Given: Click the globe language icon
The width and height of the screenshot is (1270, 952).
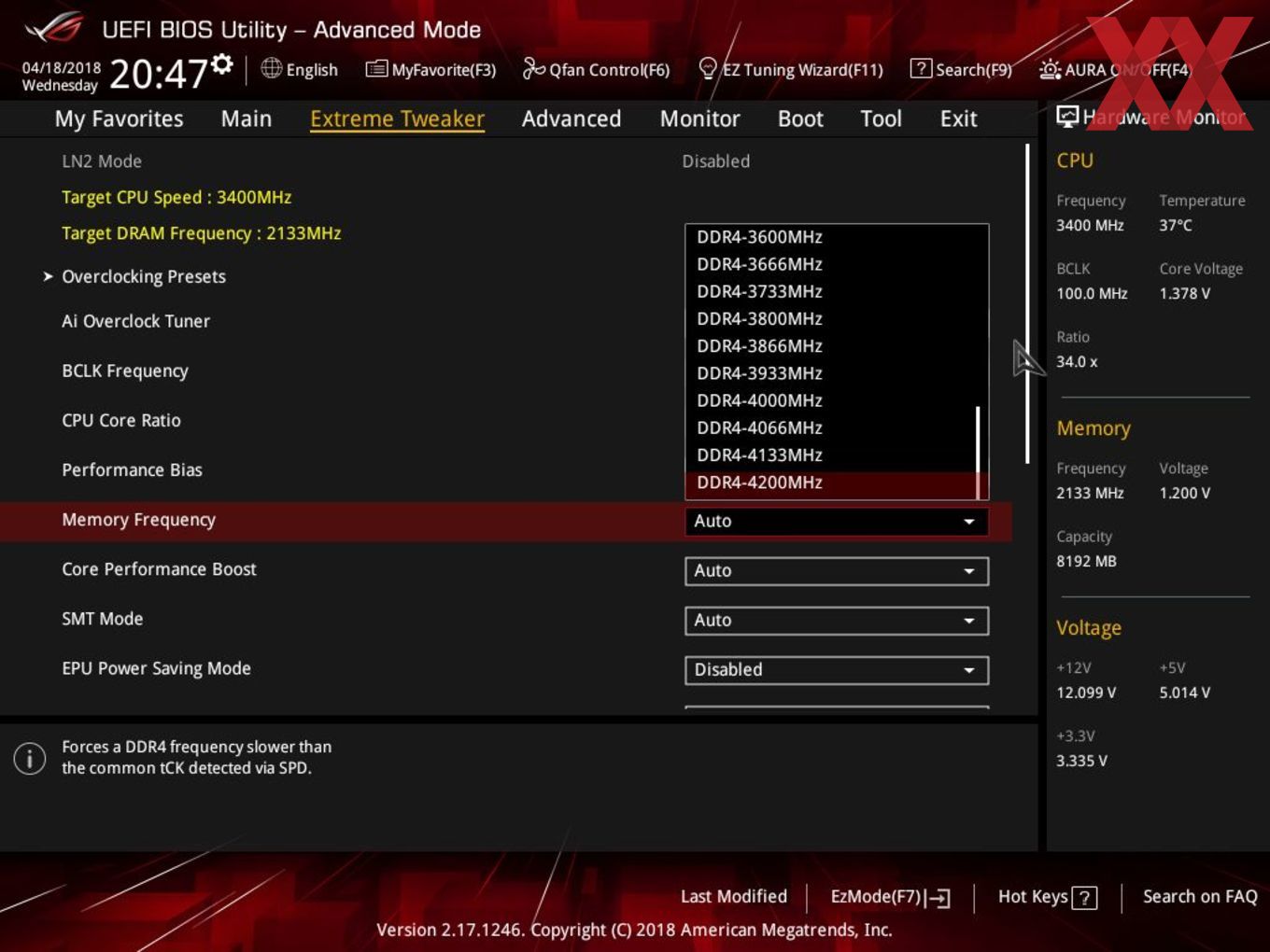Looking at the screenshot, I should tap(272, 68).
